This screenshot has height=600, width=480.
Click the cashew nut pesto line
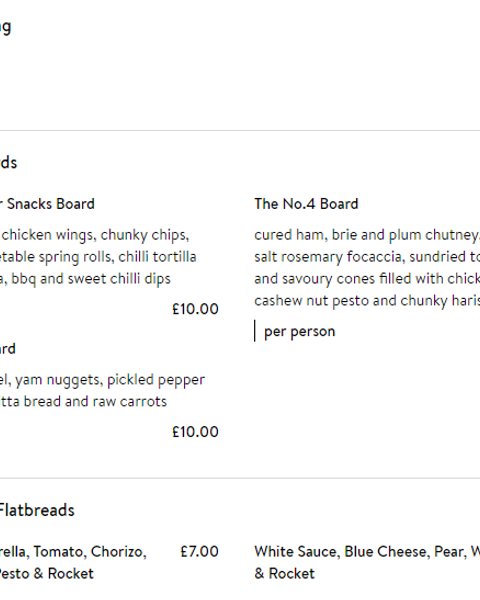(367, 301)
